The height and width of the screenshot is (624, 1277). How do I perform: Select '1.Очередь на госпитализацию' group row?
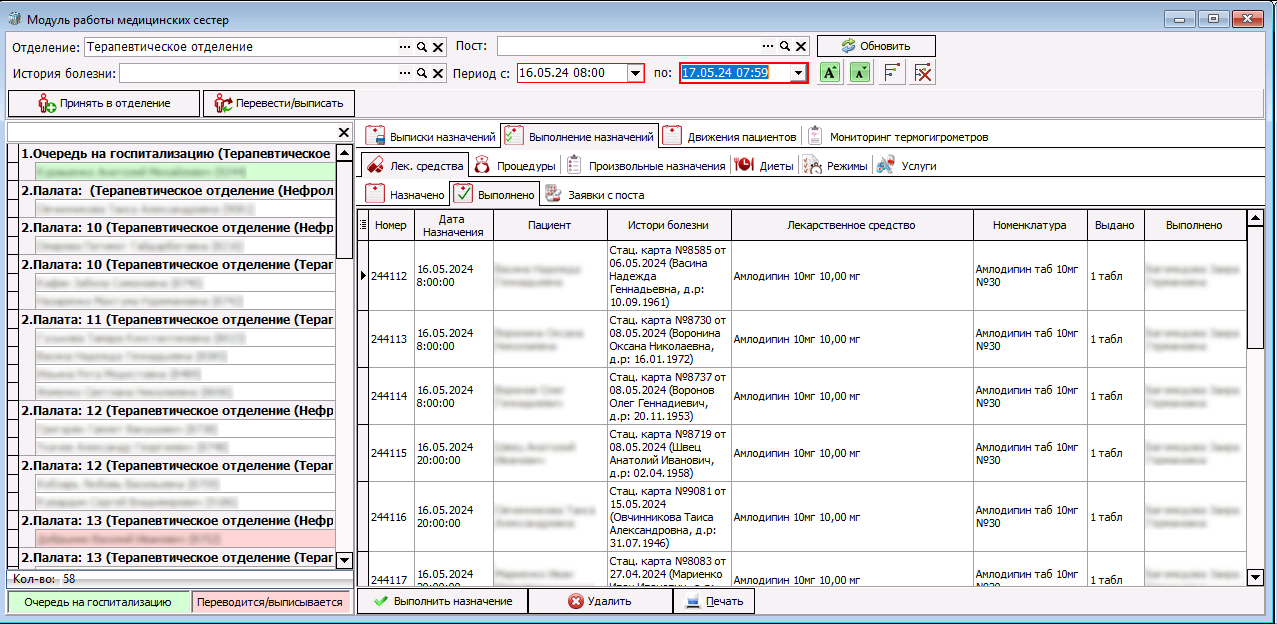pyautogui.click(x=176, y=154)
